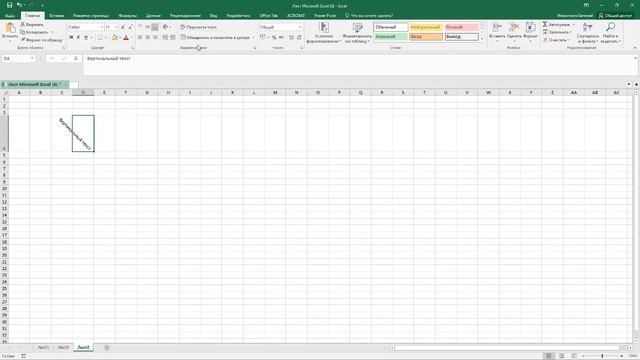The image size is (640, 360).
Task: Expand the Merge and Center dropdown arrow
Action: pos(253,38)
